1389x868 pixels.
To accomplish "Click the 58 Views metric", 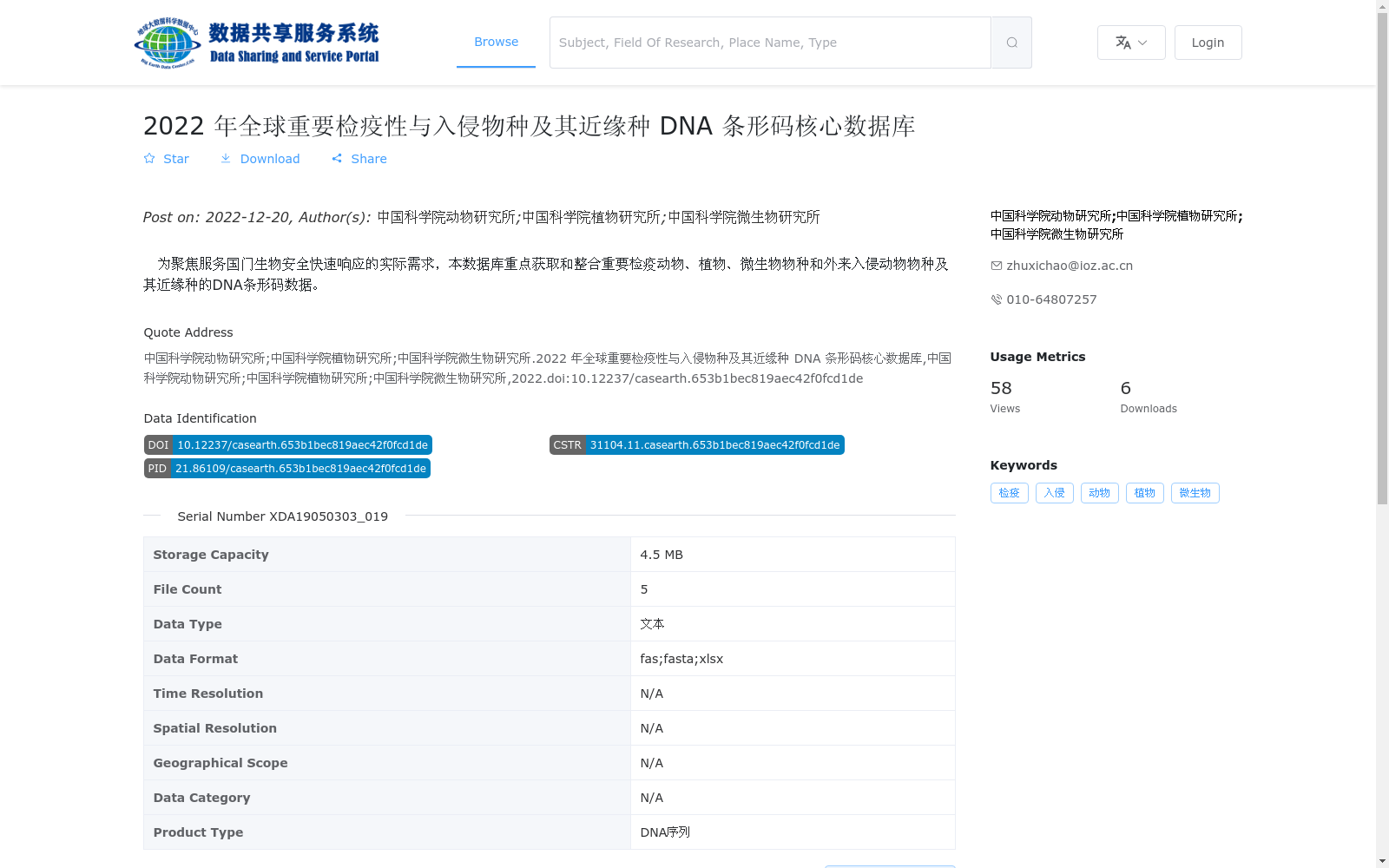I will [1005, 397].
